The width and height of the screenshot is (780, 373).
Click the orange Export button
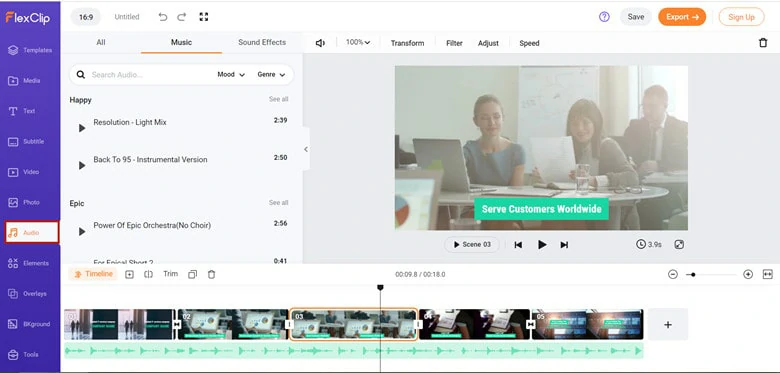(682, 17)
